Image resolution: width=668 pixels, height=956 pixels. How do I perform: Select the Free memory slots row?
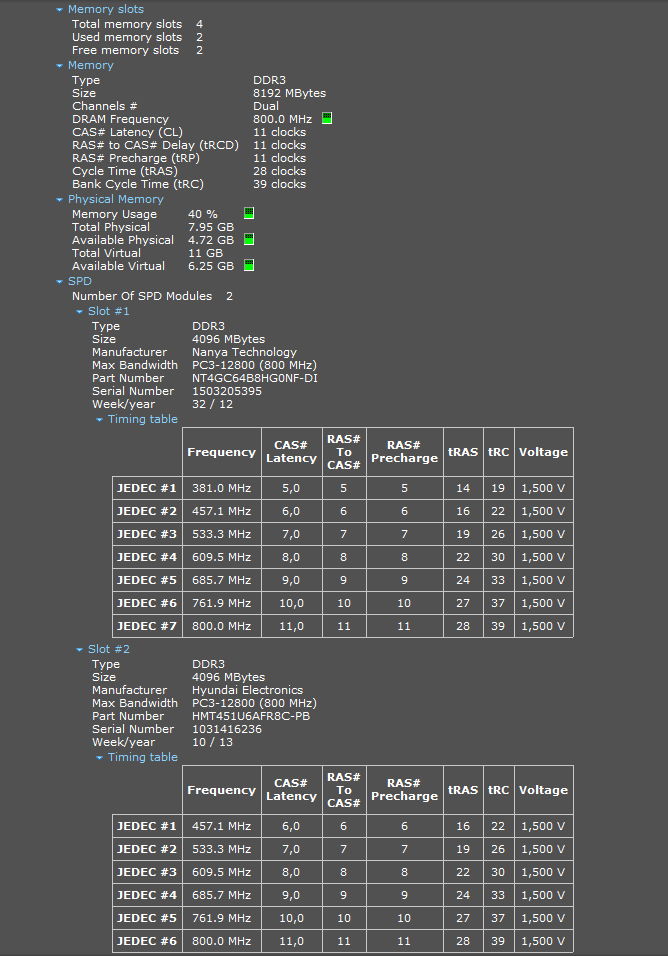click(x=137, y=50)
